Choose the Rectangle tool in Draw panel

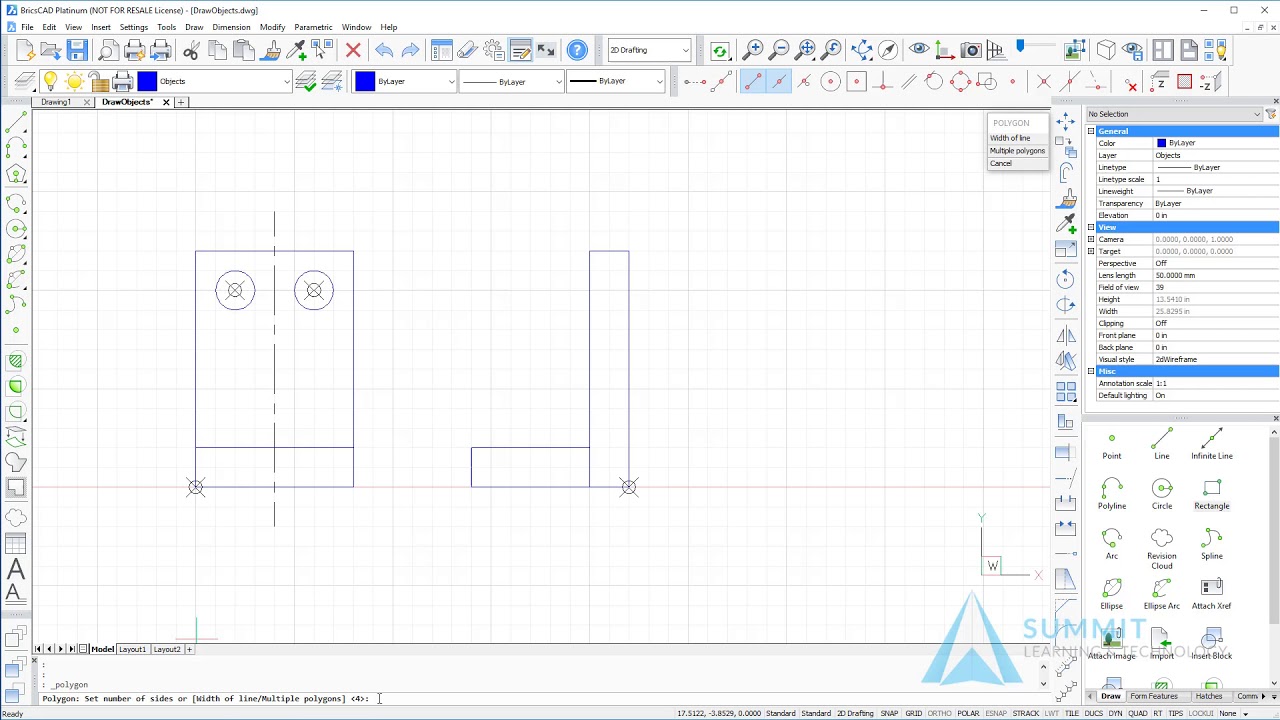(x=1211, y=493)
